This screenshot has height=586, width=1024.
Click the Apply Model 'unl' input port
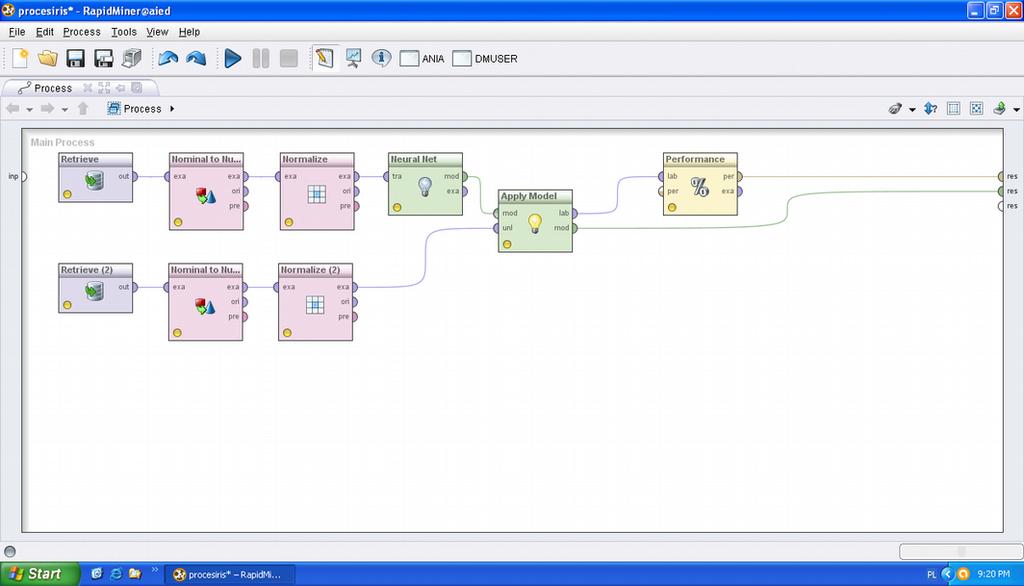497,228
